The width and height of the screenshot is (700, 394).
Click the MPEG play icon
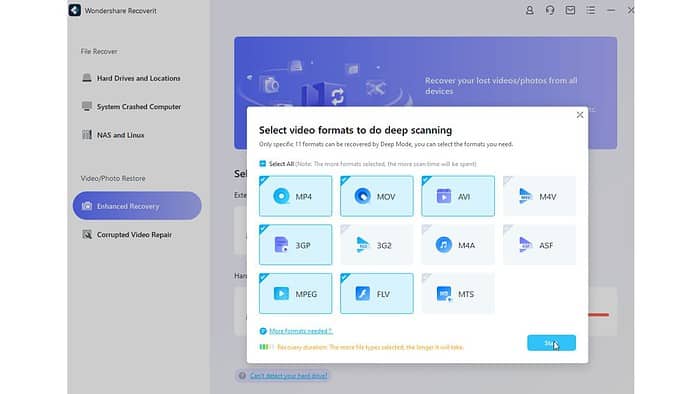point(281,293)
